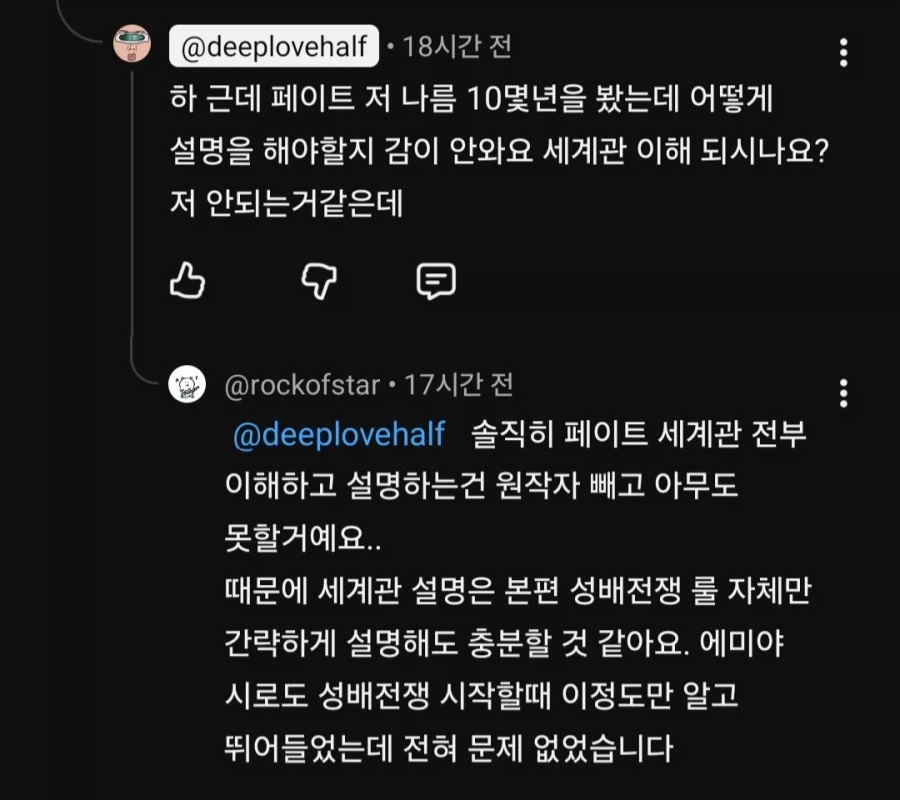Click @deeplovehalf's profile avatar

point(131,44)
